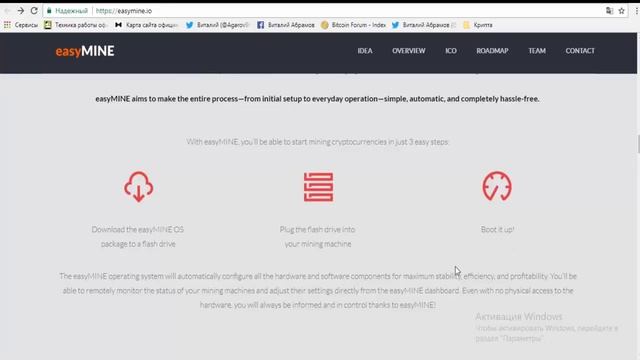The width and height of the screenshot is (640, 360).
Task: Click the translate page icon in address bar
Action: [609, 11]
